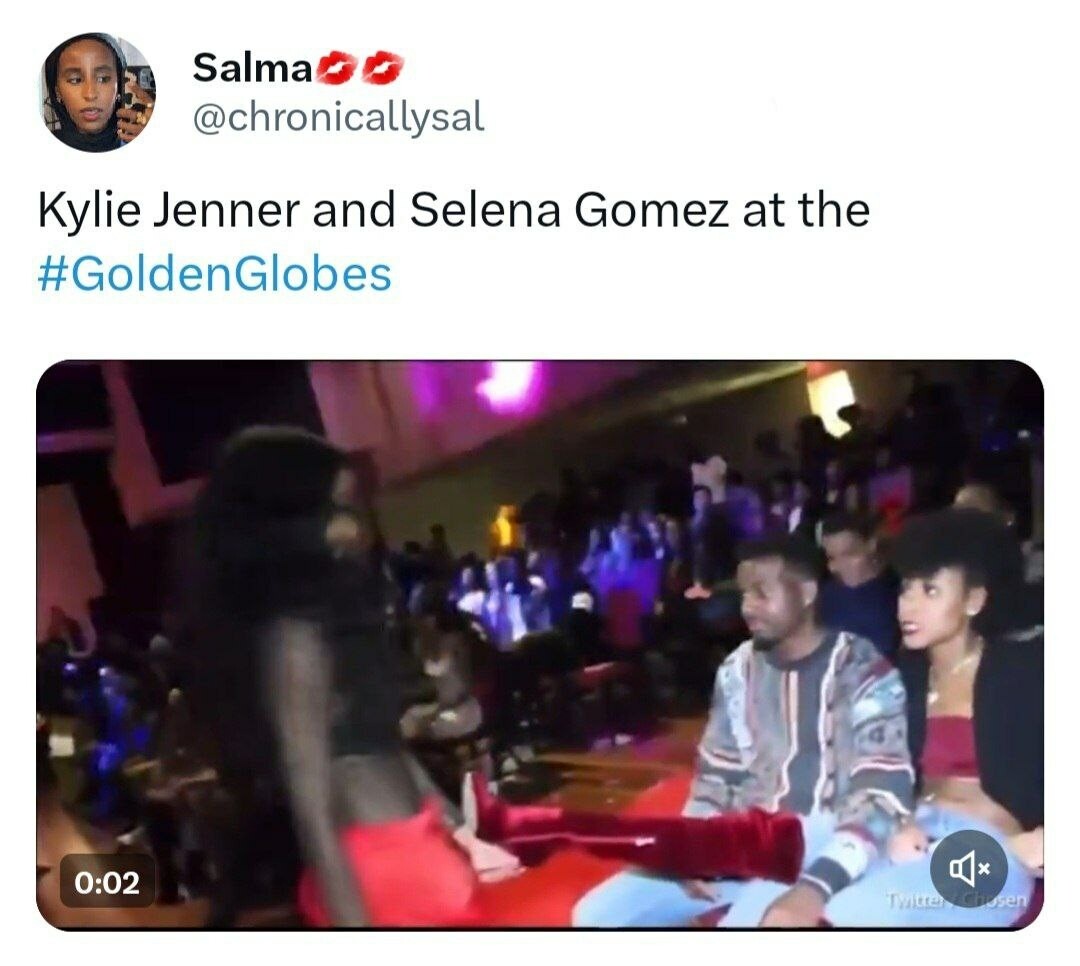The height and width of the screenshot is (966, 1080).
Task: Click the first red kiss-mark emoji
Action: [337, 68]
